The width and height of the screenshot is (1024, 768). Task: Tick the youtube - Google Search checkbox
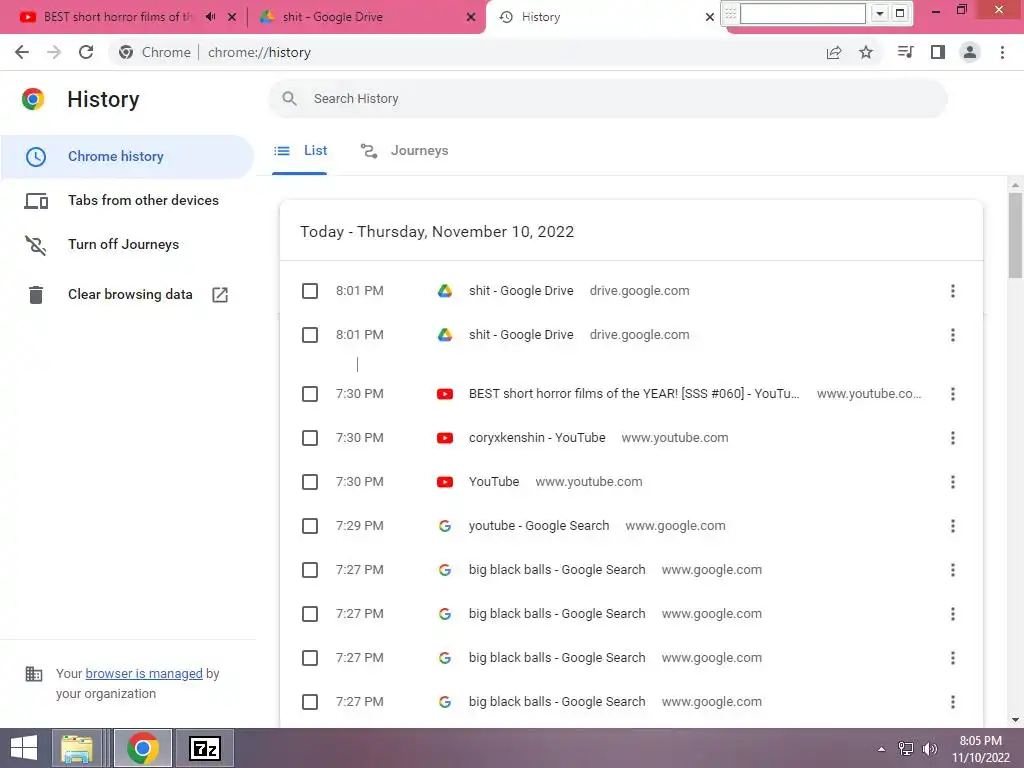pos(310,526)
